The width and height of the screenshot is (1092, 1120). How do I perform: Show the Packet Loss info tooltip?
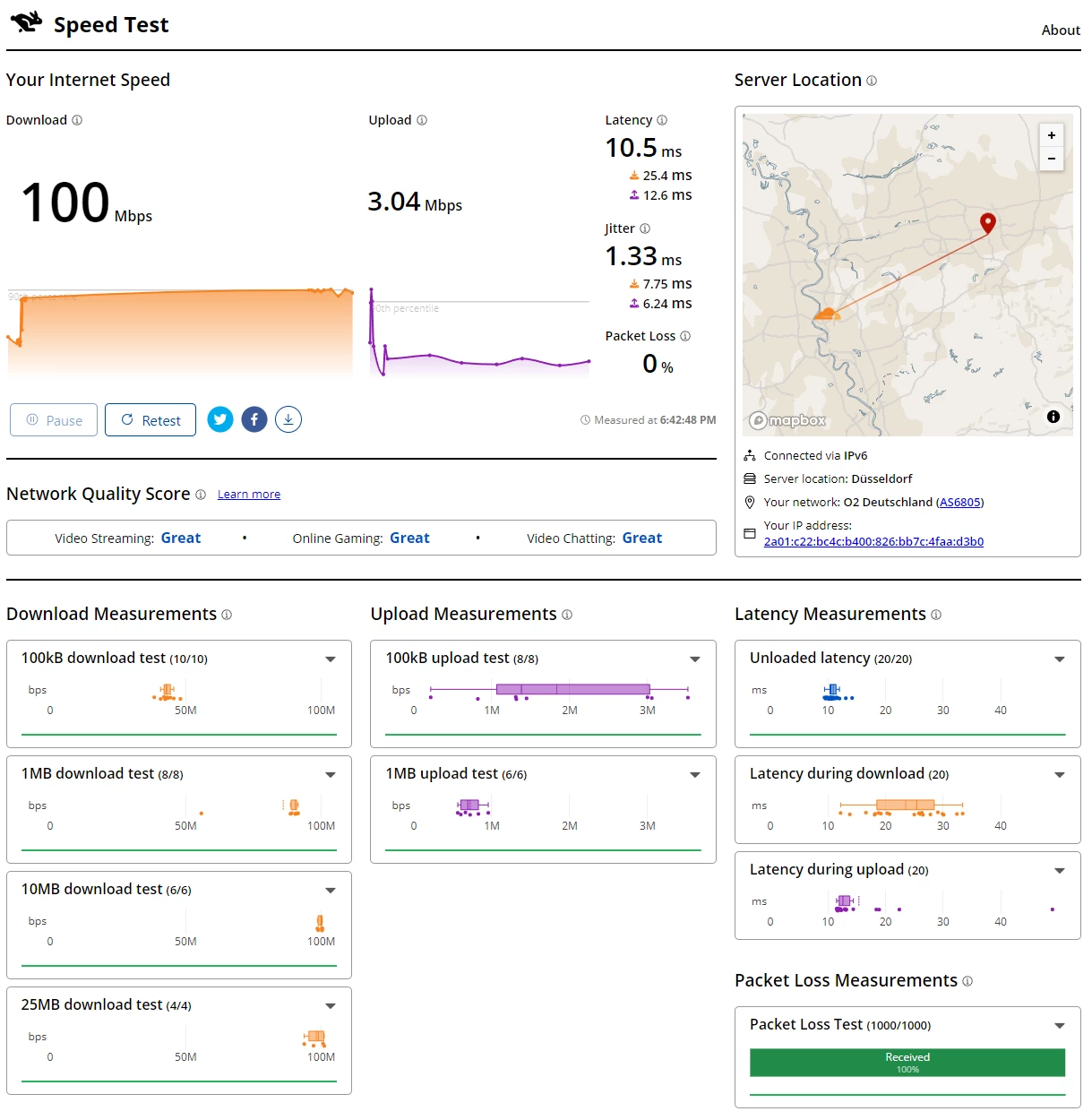tap(685, 336)
